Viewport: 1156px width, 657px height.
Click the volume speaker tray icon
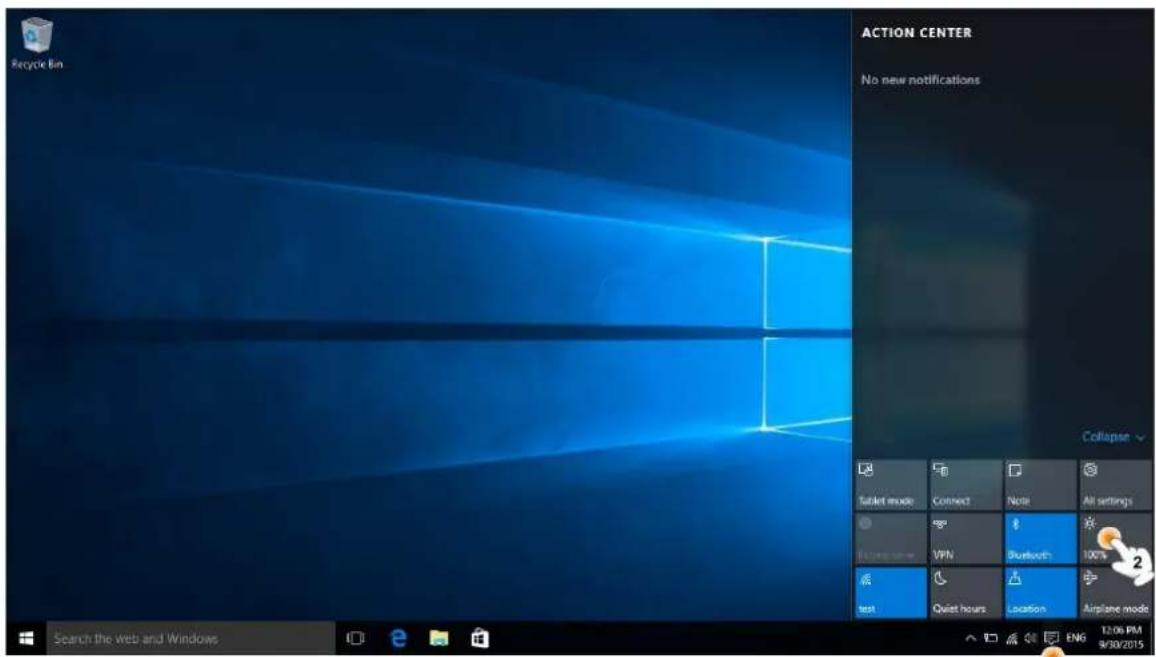point(1030,638)
